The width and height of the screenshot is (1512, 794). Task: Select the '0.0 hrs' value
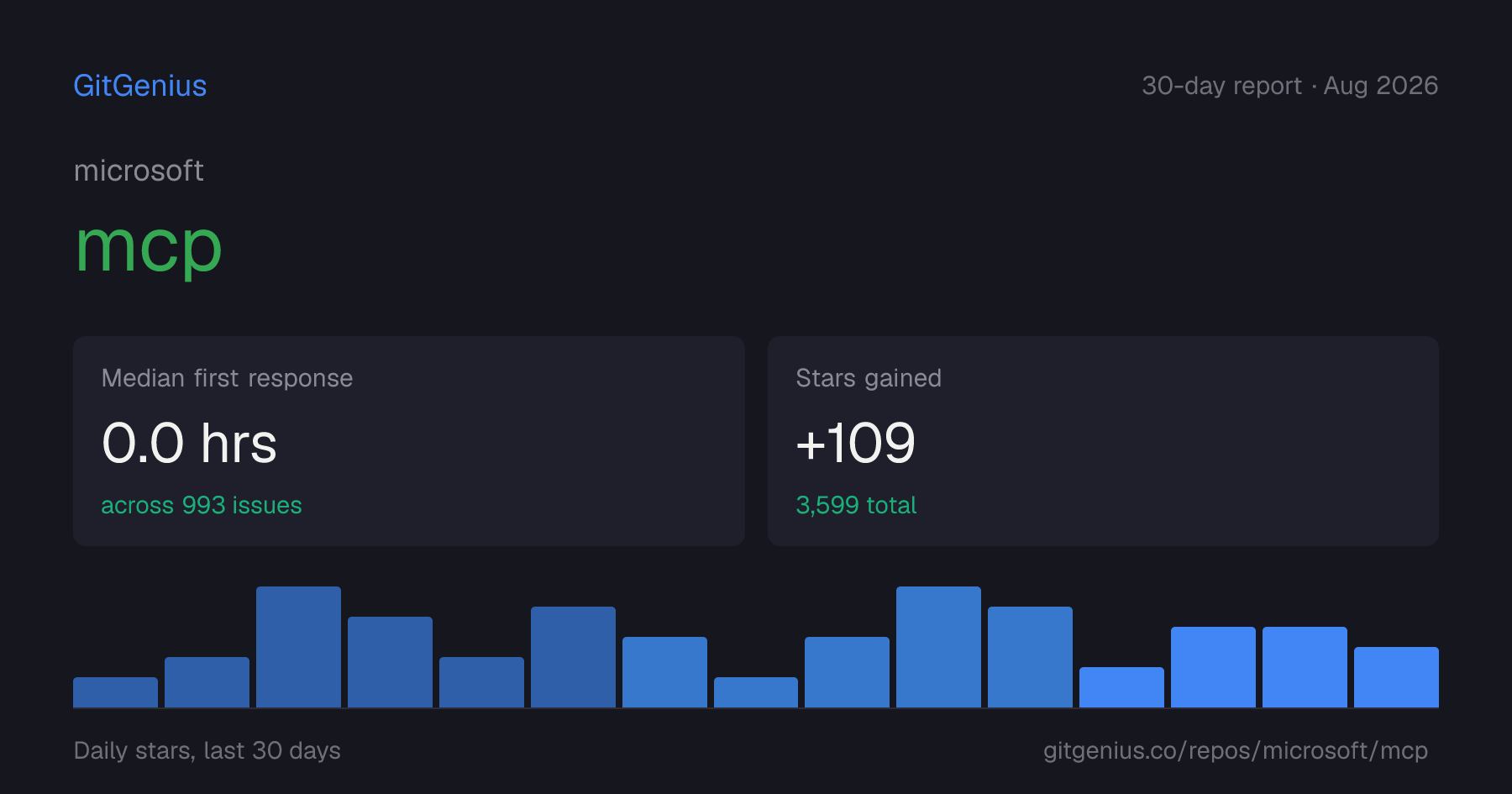tap(189, 443)
